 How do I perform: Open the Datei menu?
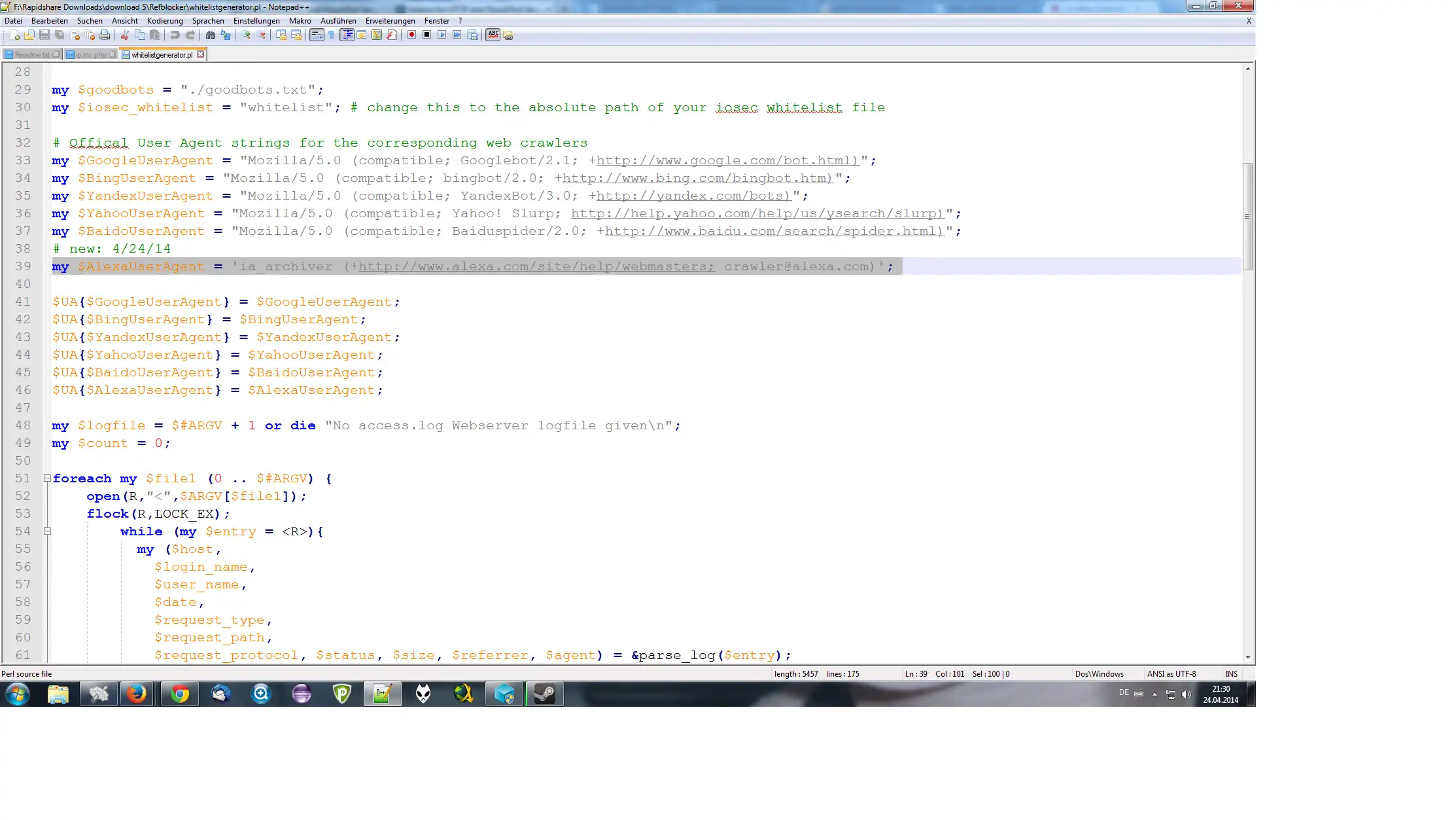12,20
